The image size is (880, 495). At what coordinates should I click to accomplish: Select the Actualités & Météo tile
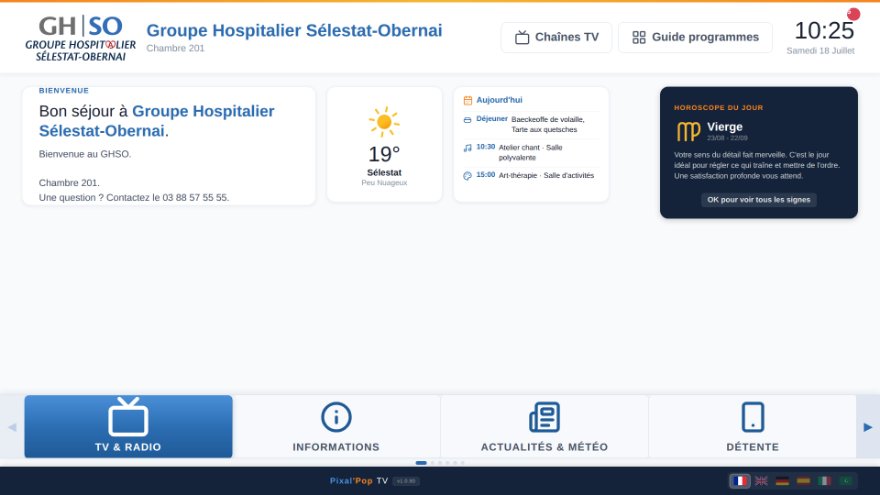544,426
